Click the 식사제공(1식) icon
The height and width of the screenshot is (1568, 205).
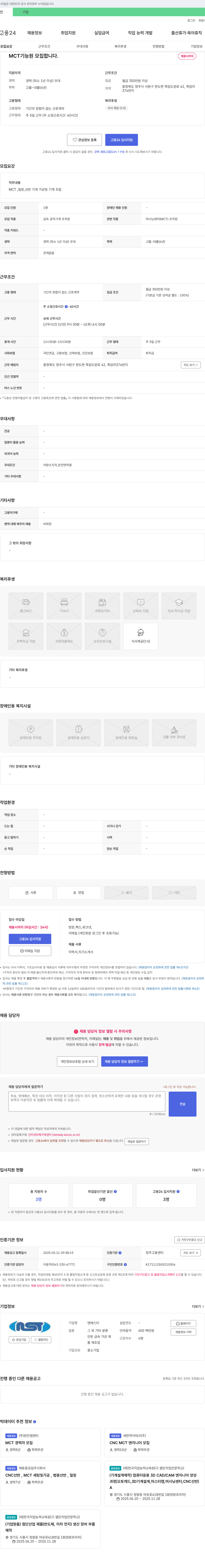point(141,636)
